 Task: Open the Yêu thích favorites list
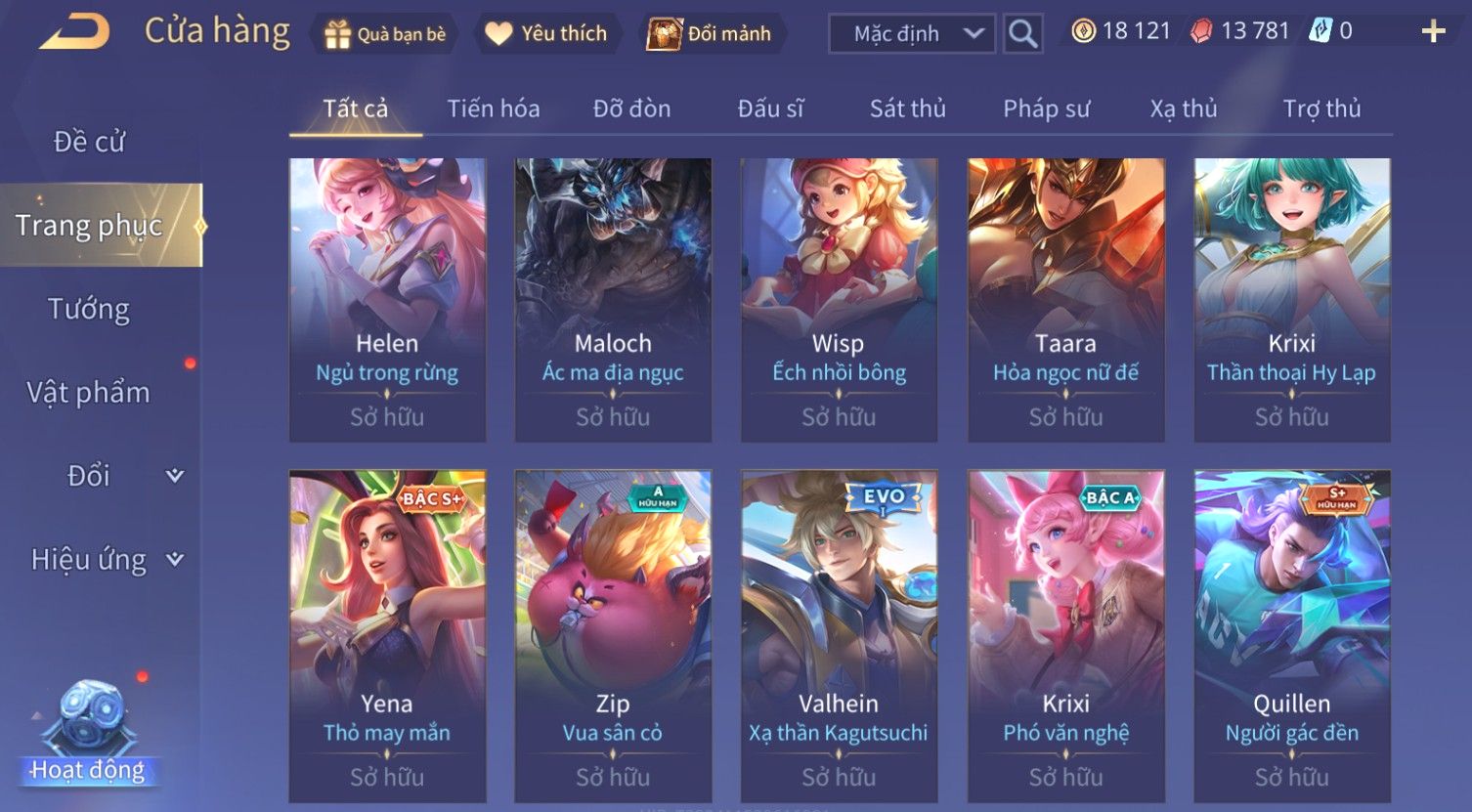pos(546,33)
